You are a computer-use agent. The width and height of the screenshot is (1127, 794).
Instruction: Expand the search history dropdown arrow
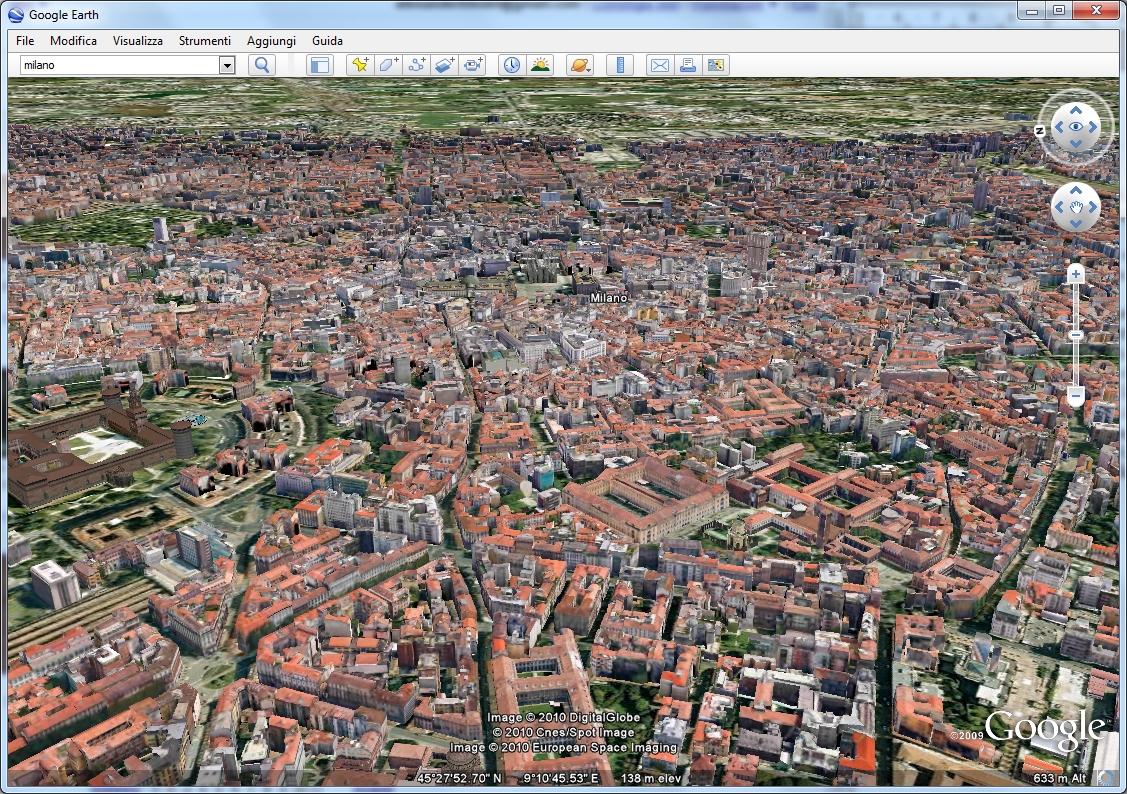tap(227, 65)
